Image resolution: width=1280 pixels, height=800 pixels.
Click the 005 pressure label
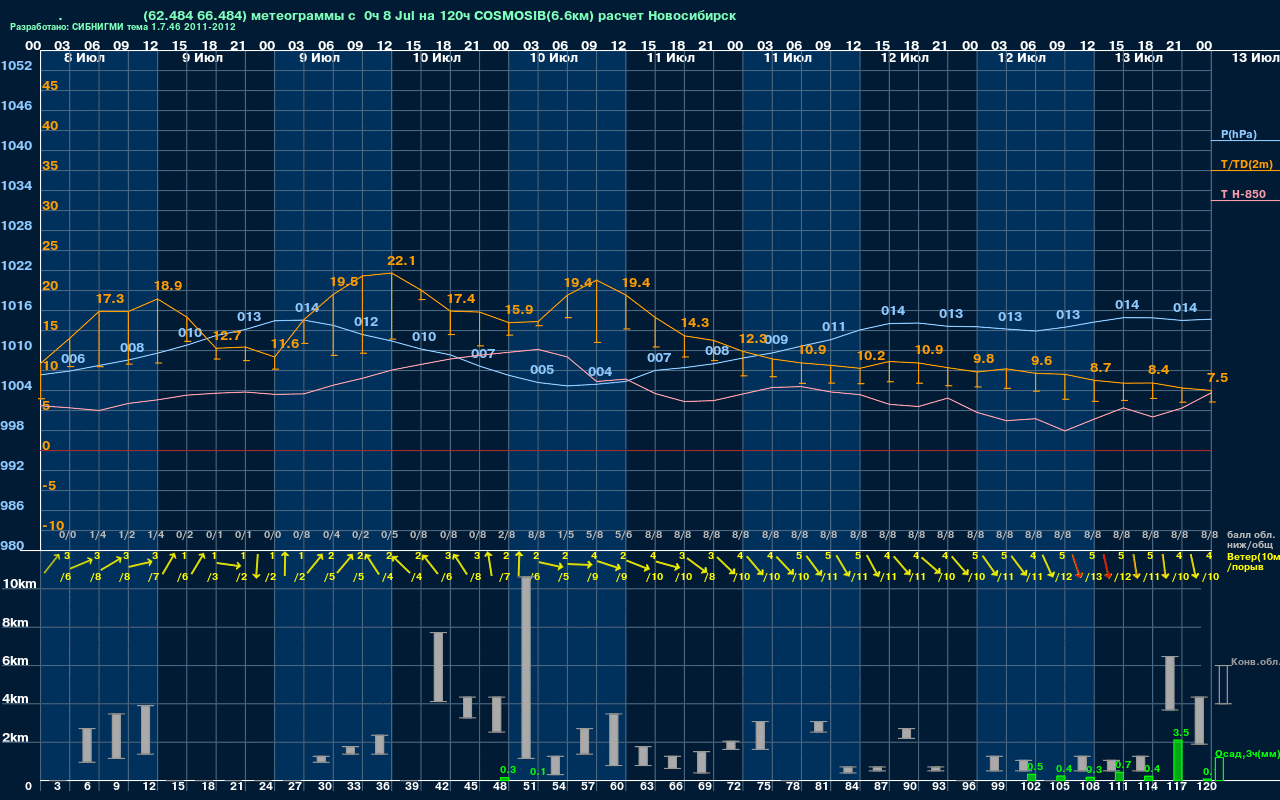(x=542, y=370)
